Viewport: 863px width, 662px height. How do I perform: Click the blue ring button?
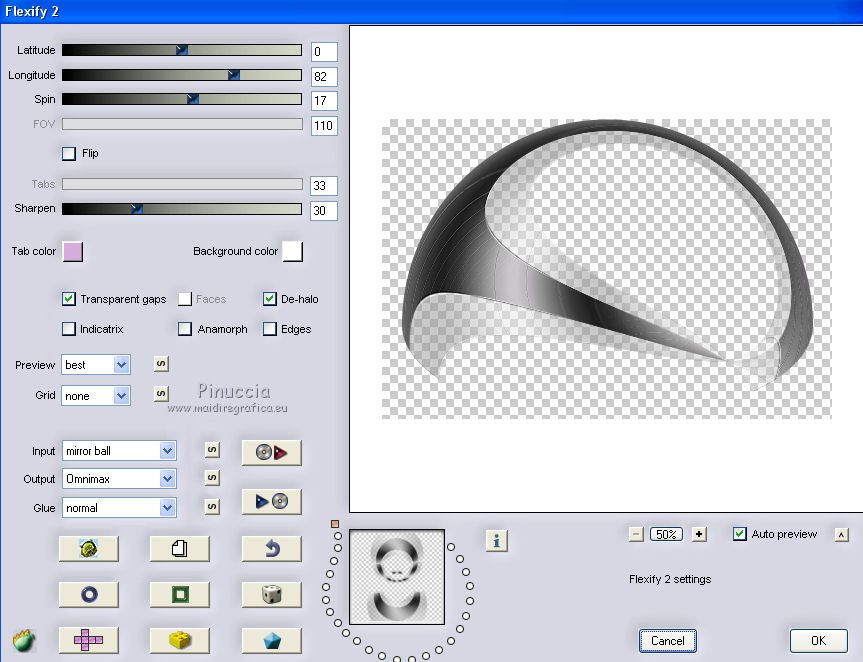click(89, 594)
